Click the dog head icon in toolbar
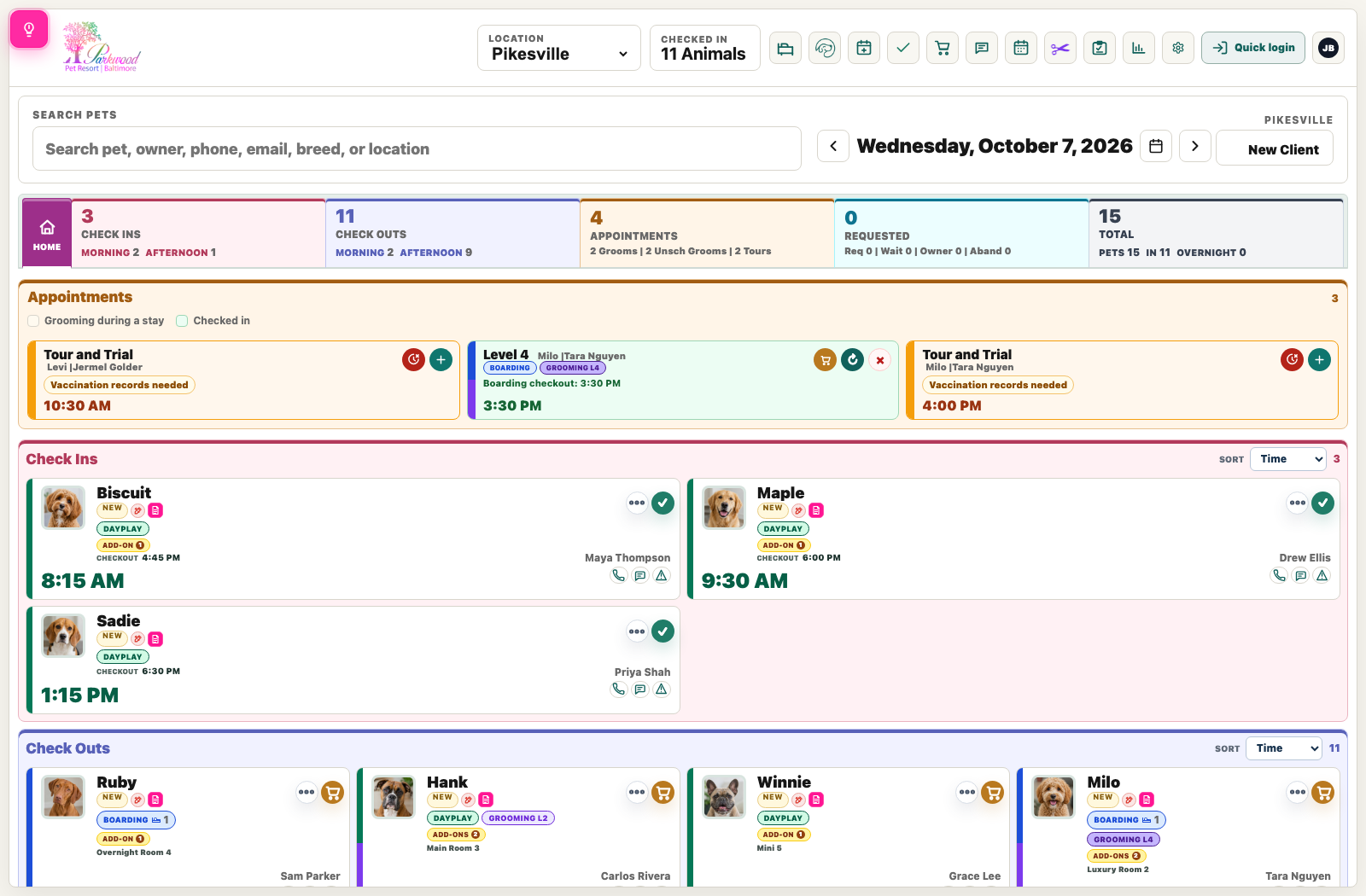This screenshot has width=1366, height=896. point(825,48)
